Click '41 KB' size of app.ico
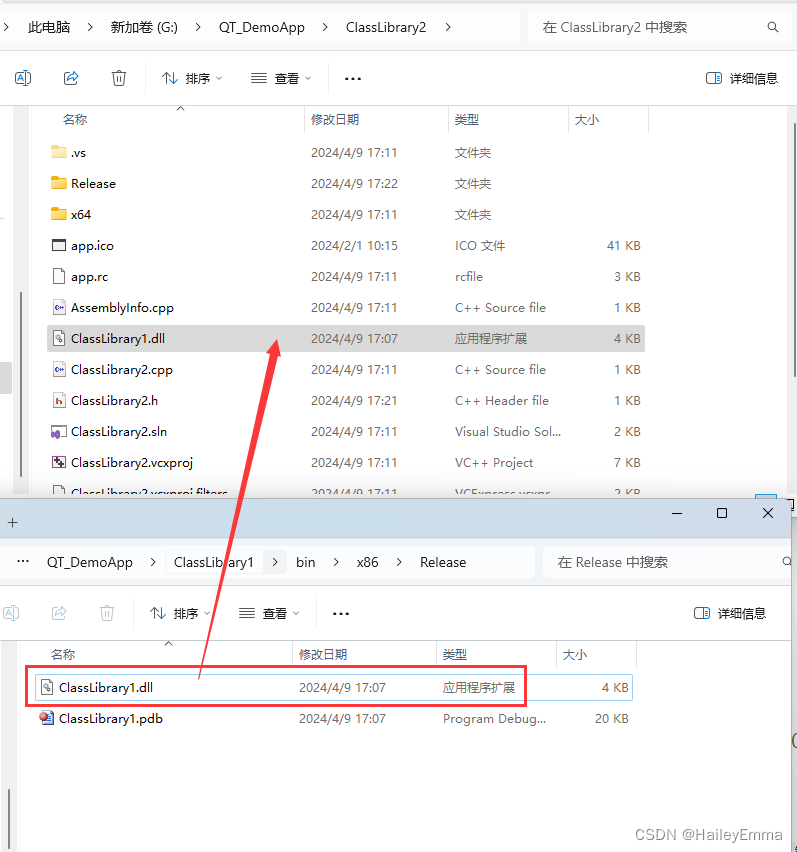The image size is (797, 852). point(624,246)
